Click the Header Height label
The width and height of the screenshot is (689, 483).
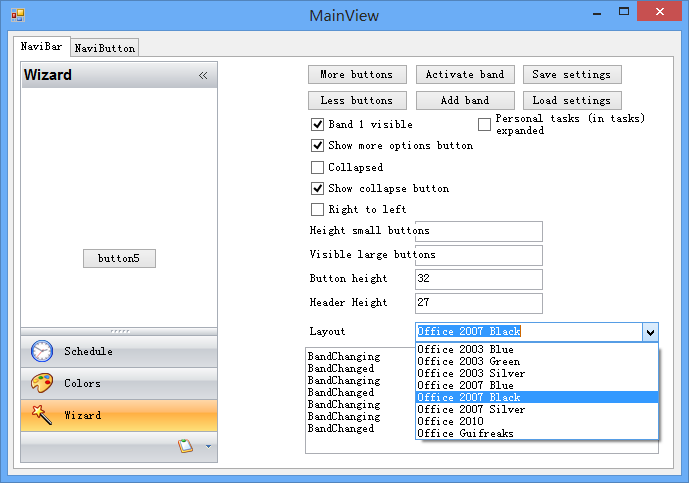click(x=348, y=302)
